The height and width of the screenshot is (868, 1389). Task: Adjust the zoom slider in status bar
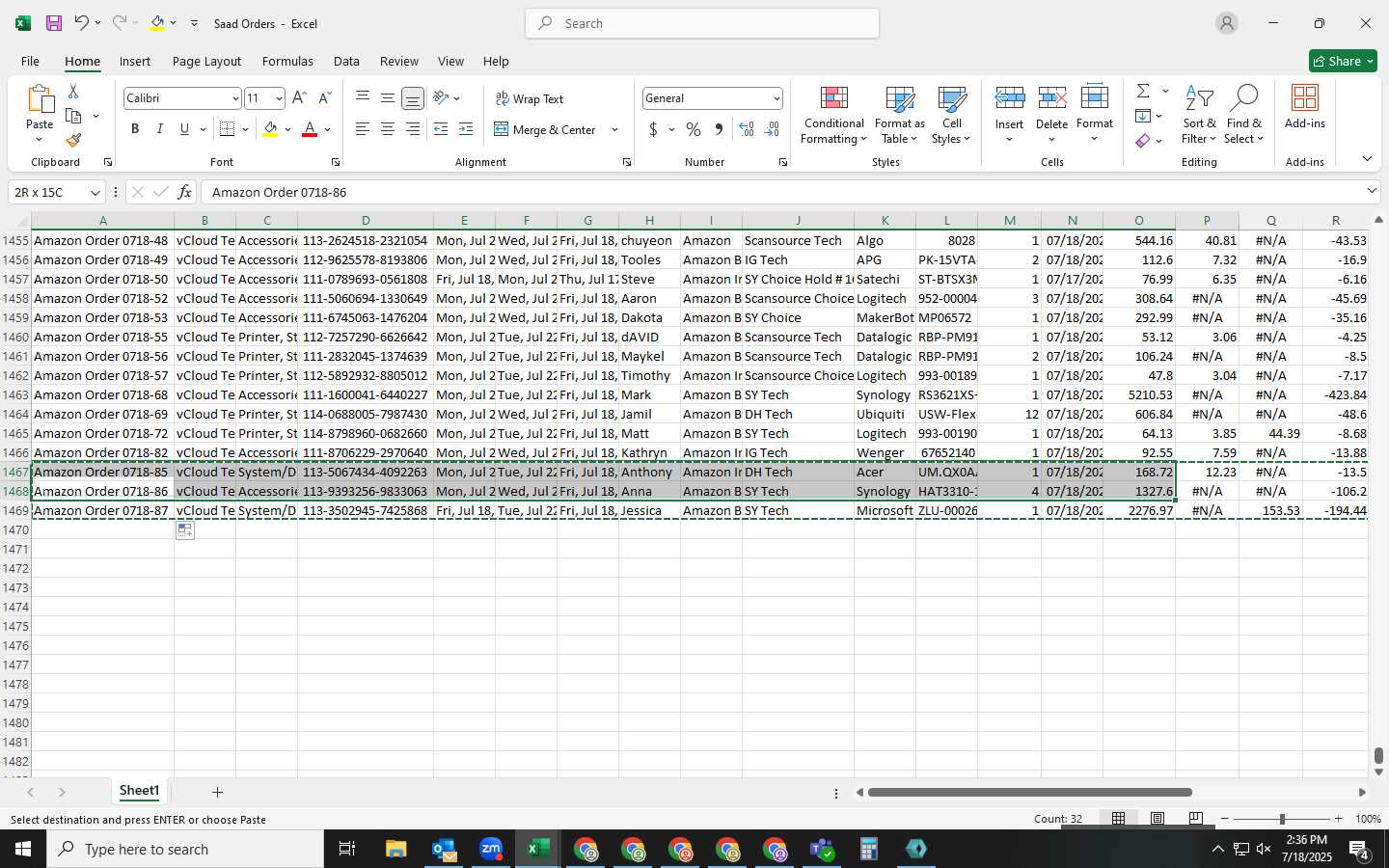[1281, 819]
